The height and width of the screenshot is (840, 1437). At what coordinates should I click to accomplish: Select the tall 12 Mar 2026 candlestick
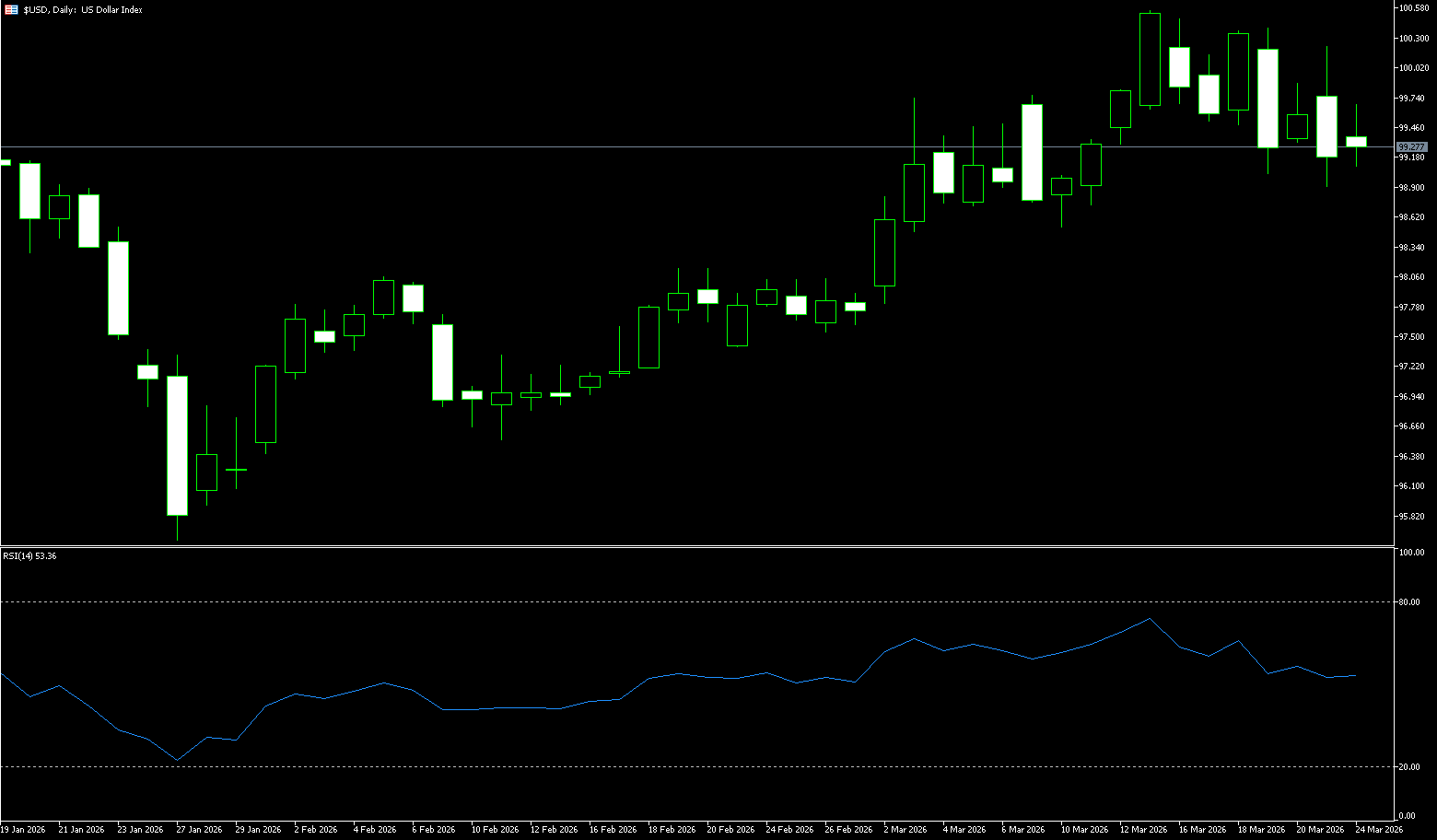pyautogui.click(x=1150, y=60)
